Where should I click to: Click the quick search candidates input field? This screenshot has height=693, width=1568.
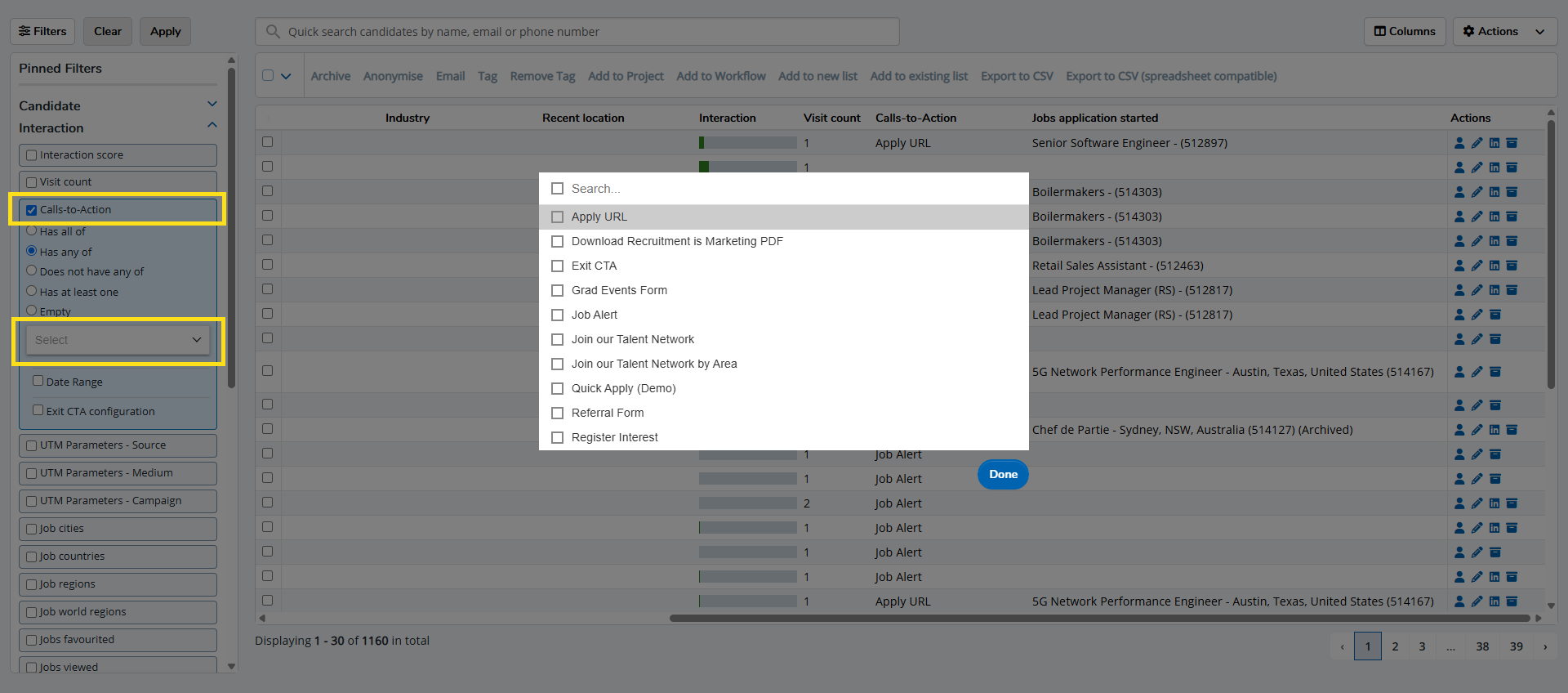point(577,31)
